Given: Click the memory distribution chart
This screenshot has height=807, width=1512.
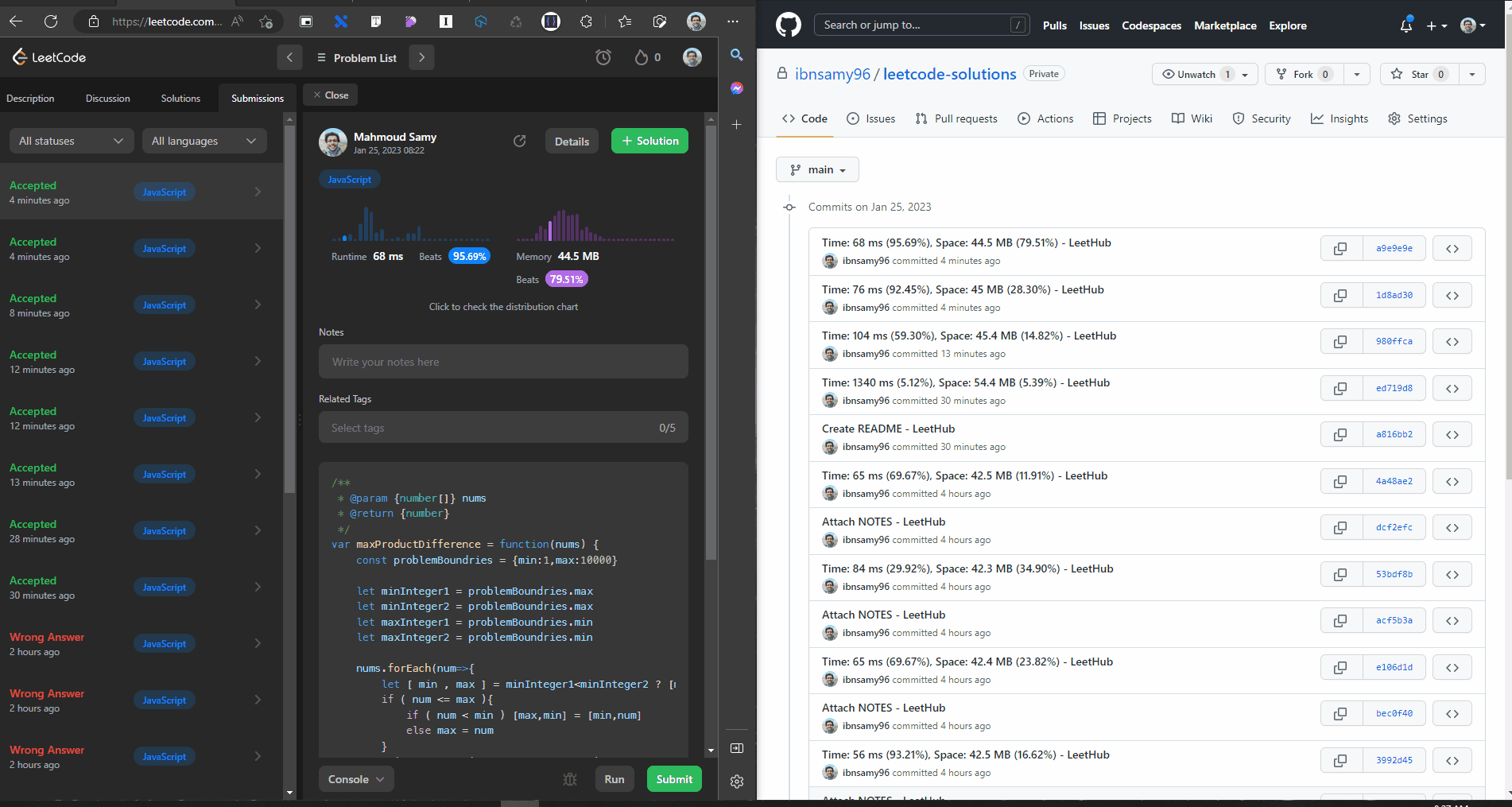Looking at the screenshot, I should tap(595, 225).
